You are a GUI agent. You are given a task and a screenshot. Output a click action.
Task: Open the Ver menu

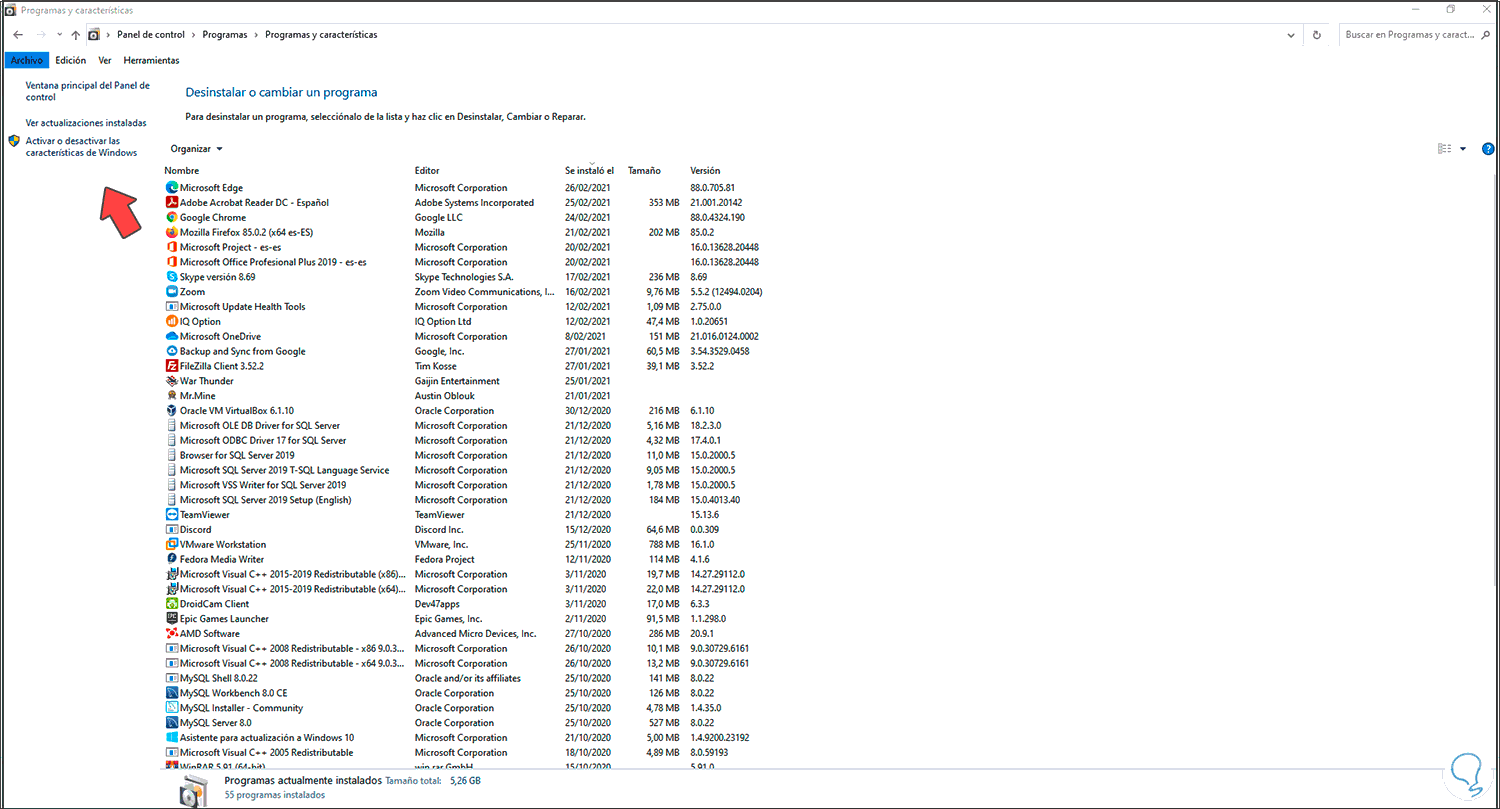[x=105, y=60]
